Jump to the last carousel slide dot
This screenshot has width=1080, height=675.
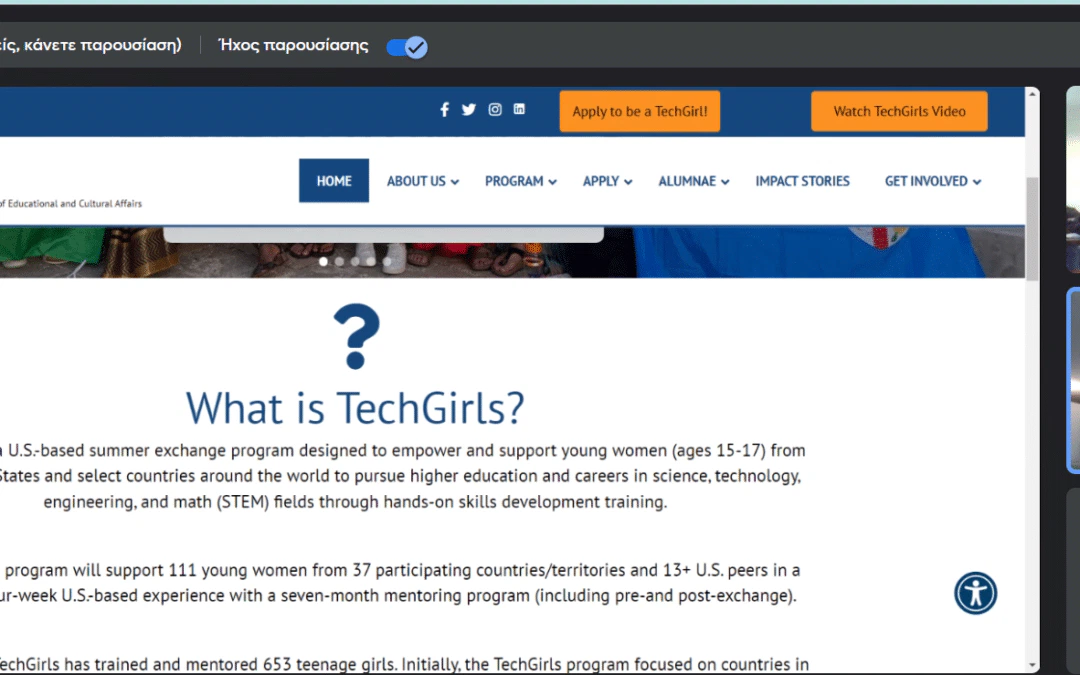[387, 262]
